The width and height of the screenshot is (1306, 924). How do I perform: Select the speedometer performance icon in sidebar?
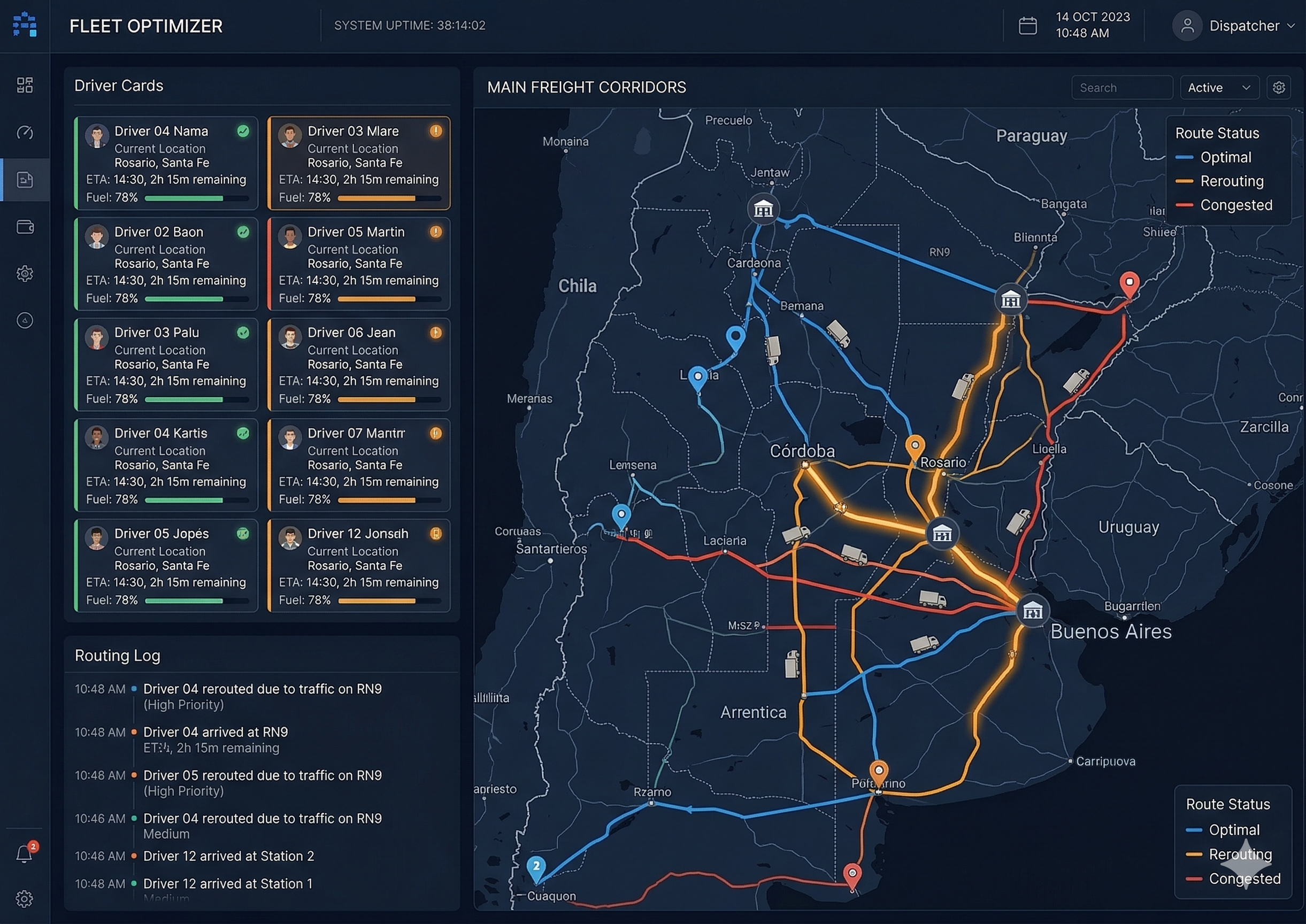coord(25,133)
